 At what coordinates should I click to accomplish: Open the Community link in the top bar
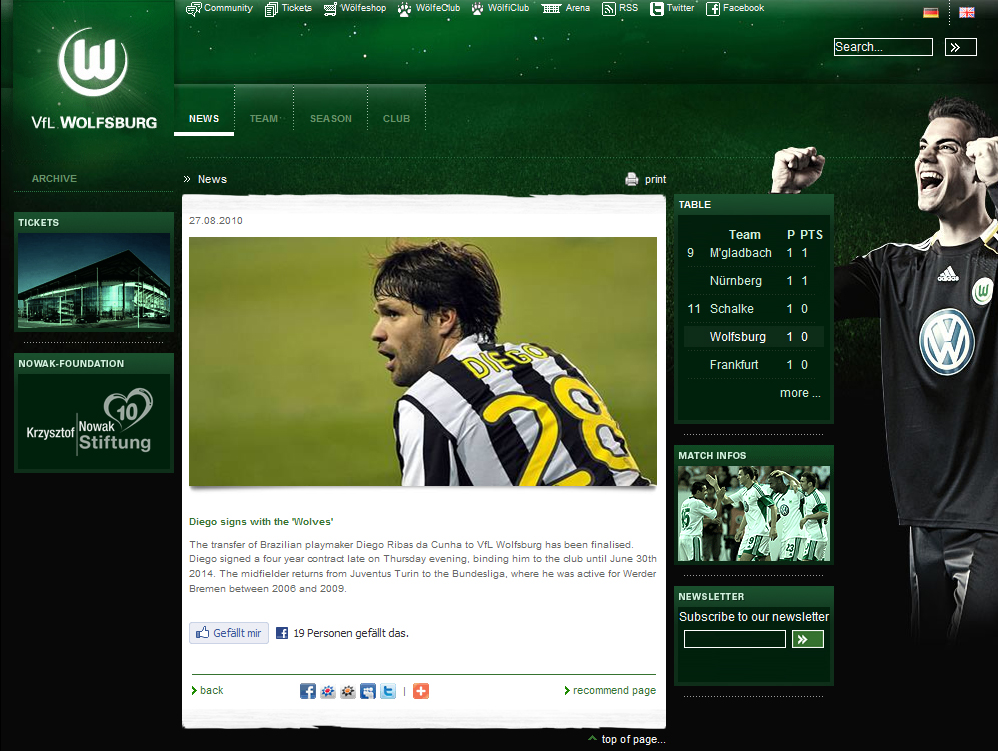(219, 8)
